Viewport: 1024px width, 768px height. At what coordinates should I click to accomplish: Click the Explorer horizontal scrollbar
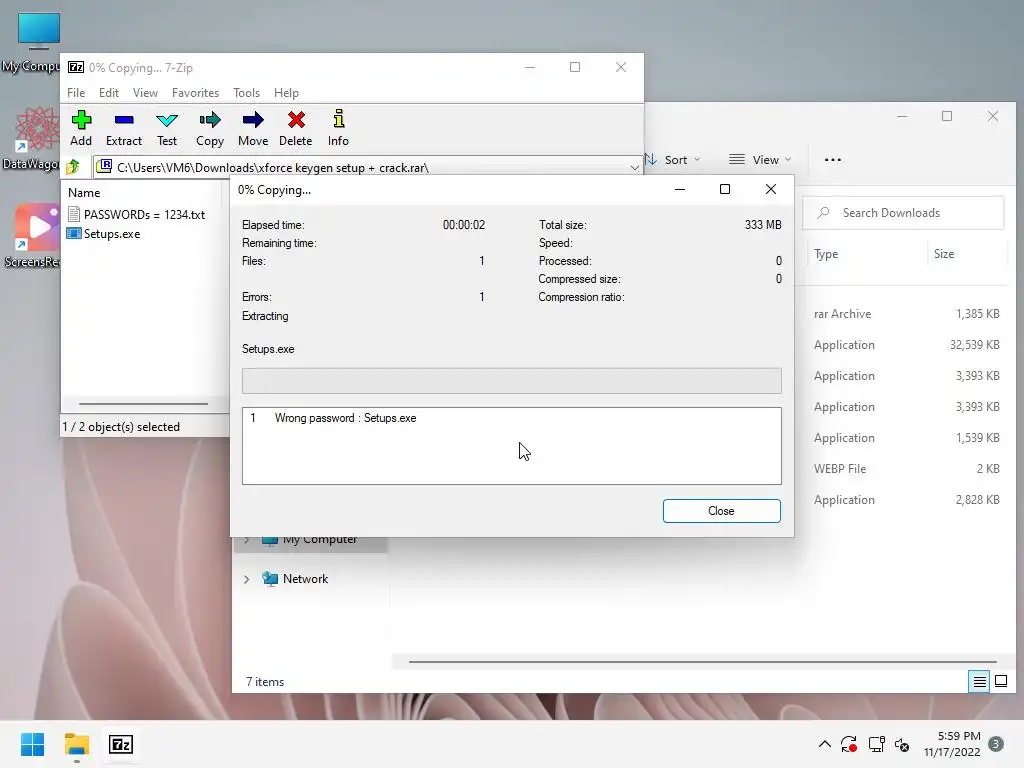tap(702, 662)
